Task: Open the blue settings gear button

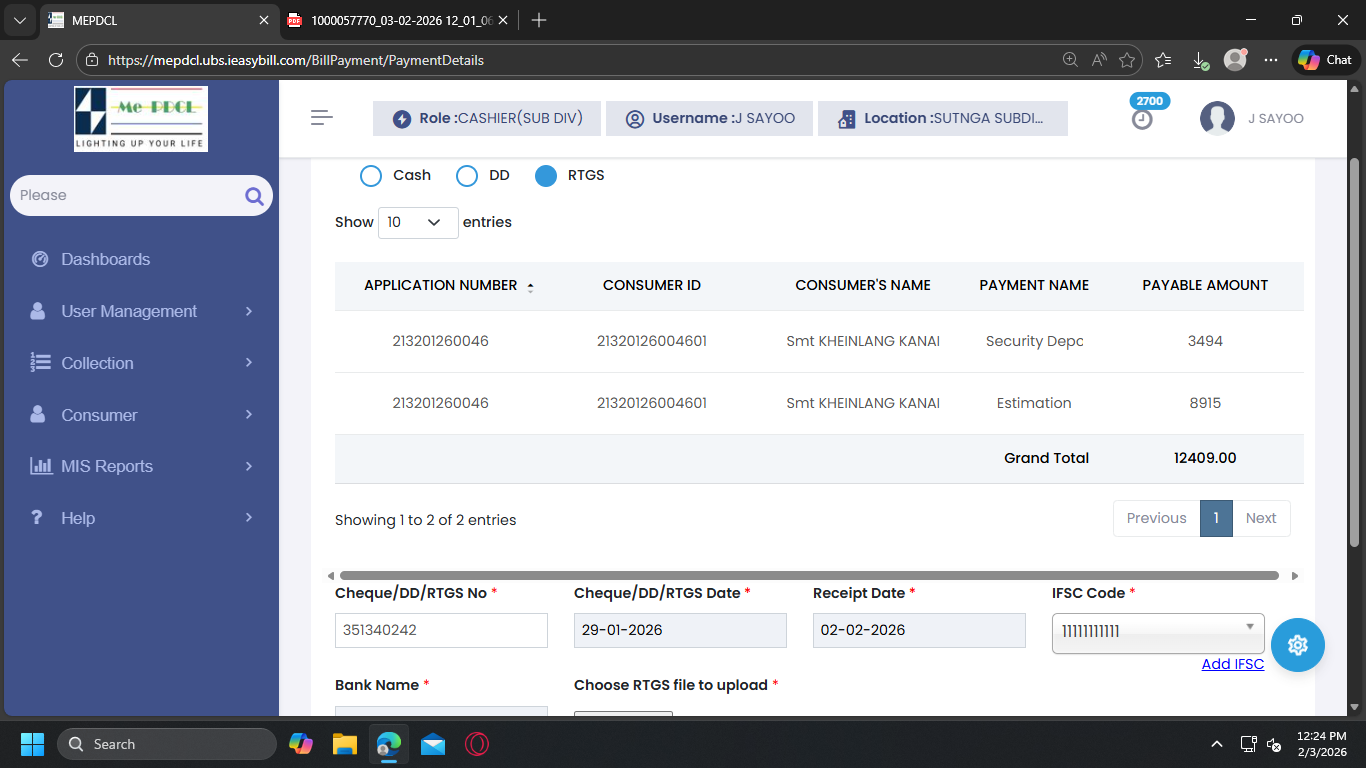Action: (1297, 645)
